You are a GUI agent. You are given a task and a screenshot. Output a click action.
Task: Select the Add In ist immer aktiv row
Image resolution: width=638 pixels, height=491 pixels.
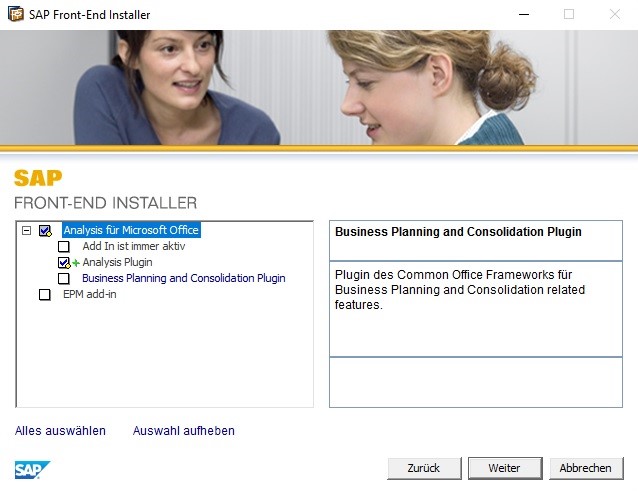[x=133, y=246]
